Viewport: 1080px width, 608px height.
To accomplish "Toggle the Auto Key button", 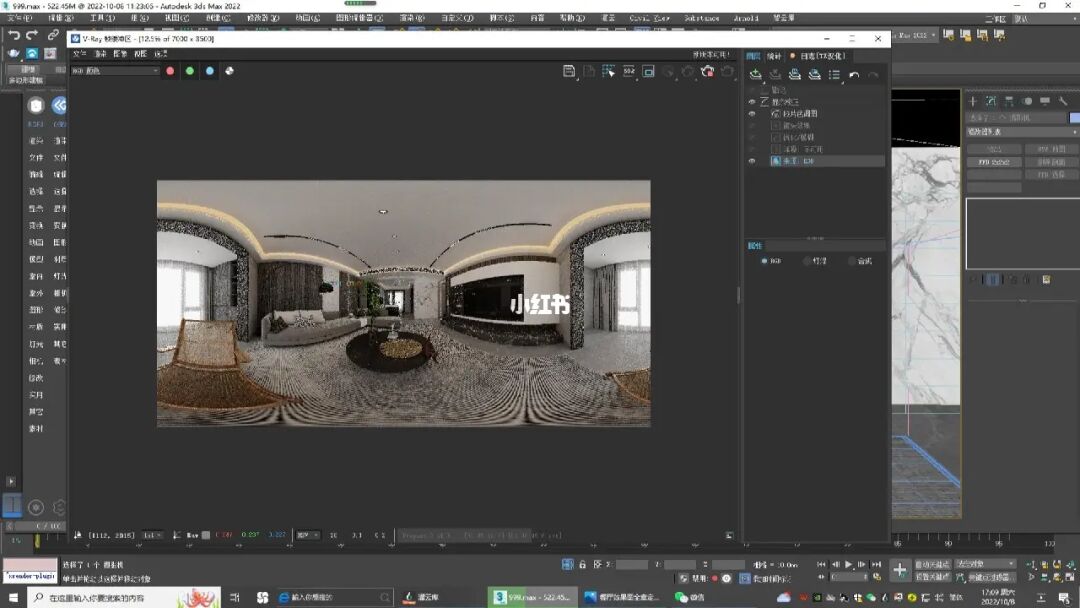I will (932, 565).
